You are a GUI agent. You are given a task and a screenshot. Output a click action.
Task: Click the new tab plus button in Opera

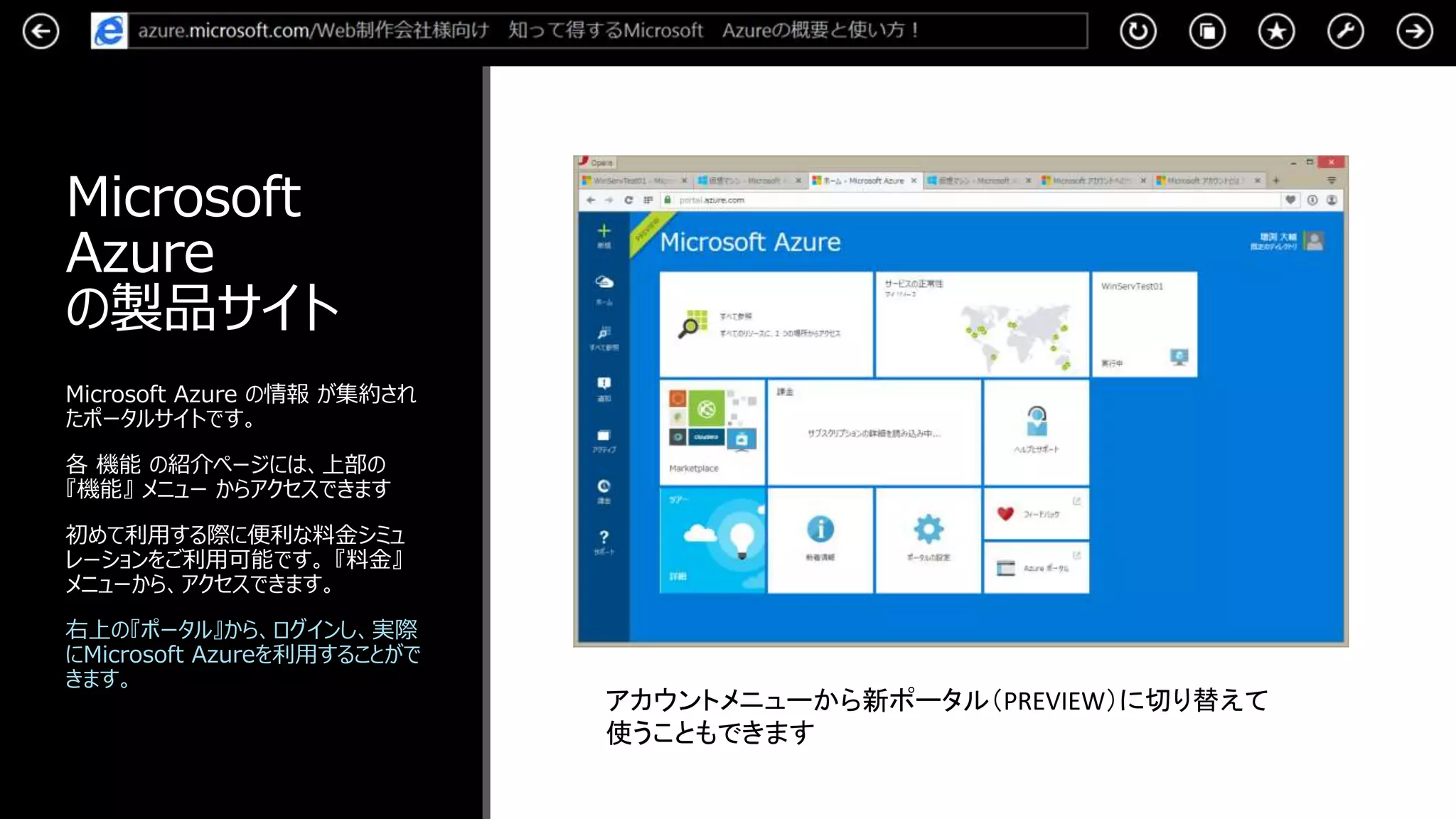click(1276, 181)
